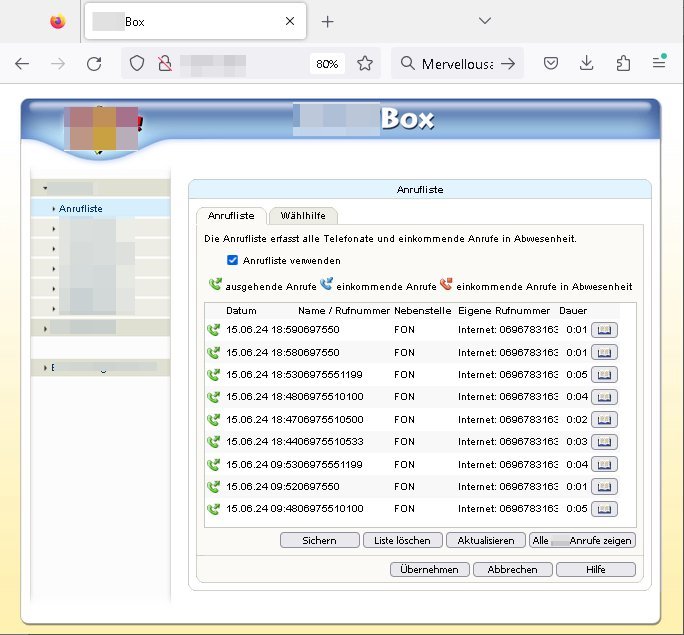
Task: Open the Firefox hamburger menu
Action: pyautogui.click(x=659, y=64)
